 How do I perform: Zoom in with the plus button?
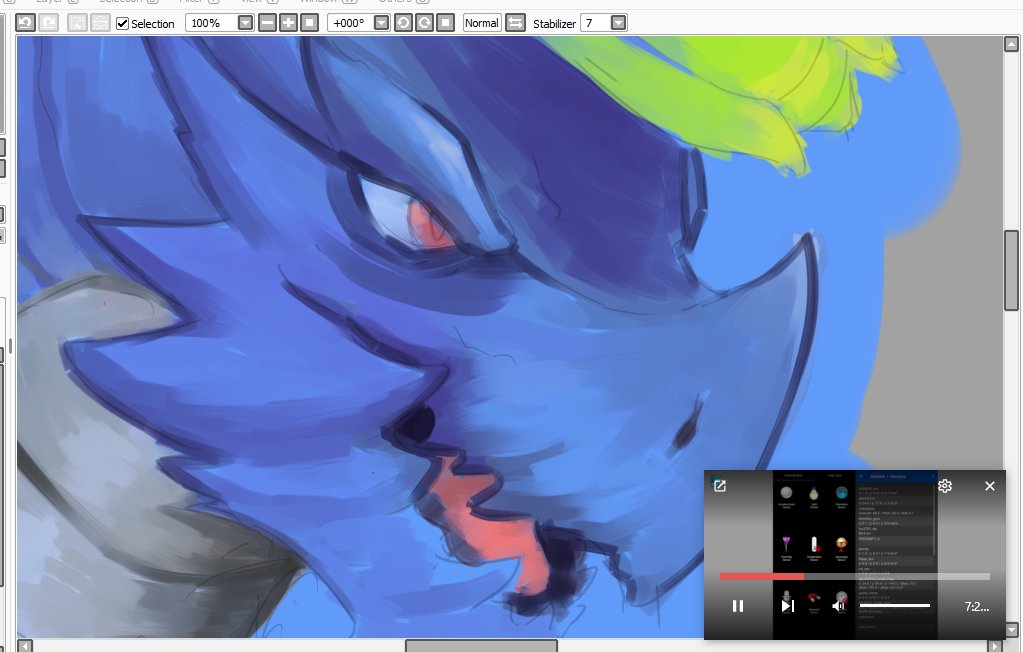point(288,23)
